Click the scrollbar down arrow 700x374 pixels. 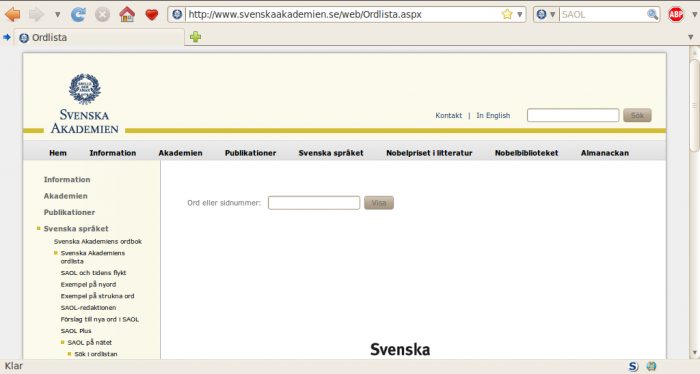click(x=694, y=353)
